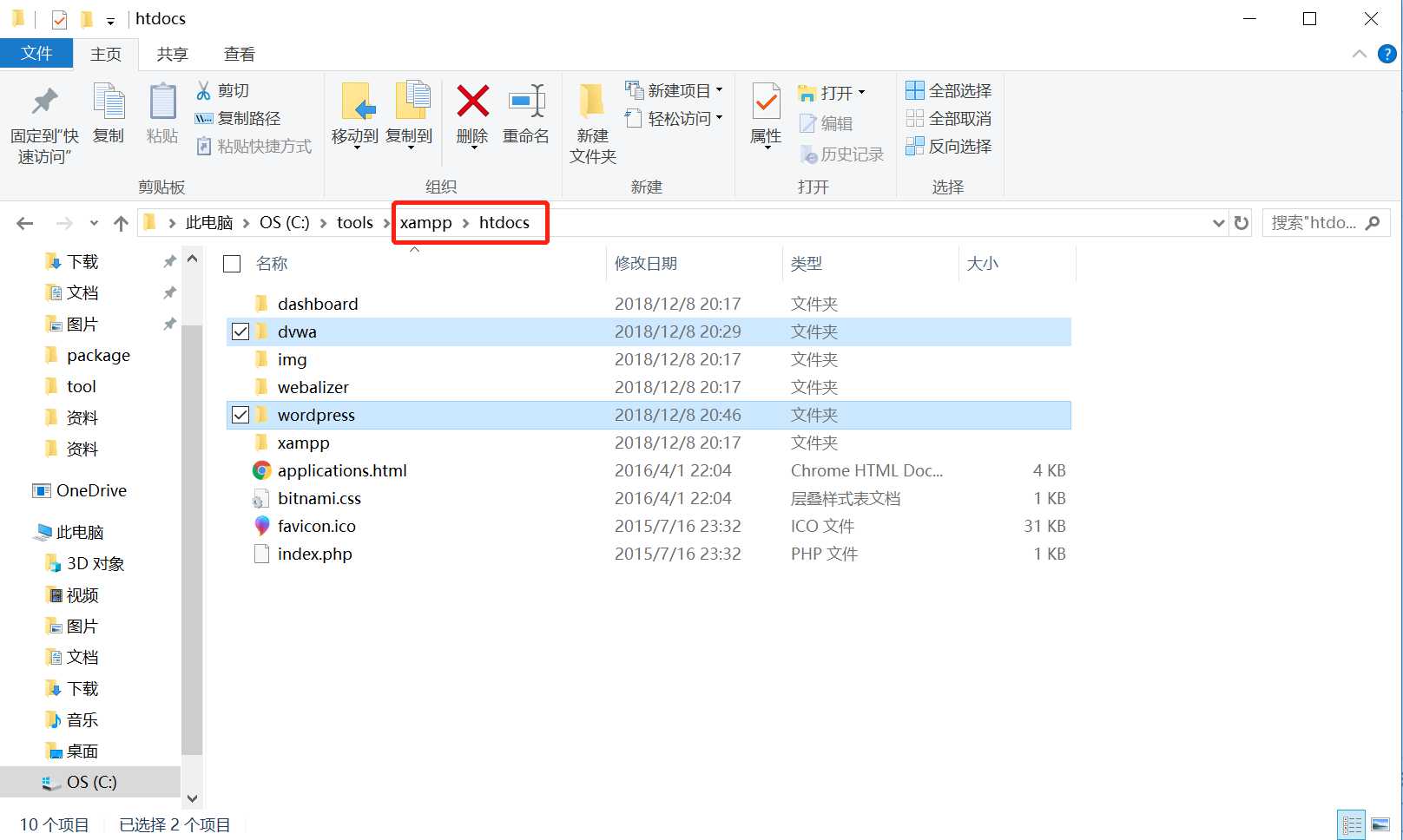The height and width of the screenshot is (840, 1403).
Task: Click the Select All icon (全部选择)
Action: pos(915,90)
